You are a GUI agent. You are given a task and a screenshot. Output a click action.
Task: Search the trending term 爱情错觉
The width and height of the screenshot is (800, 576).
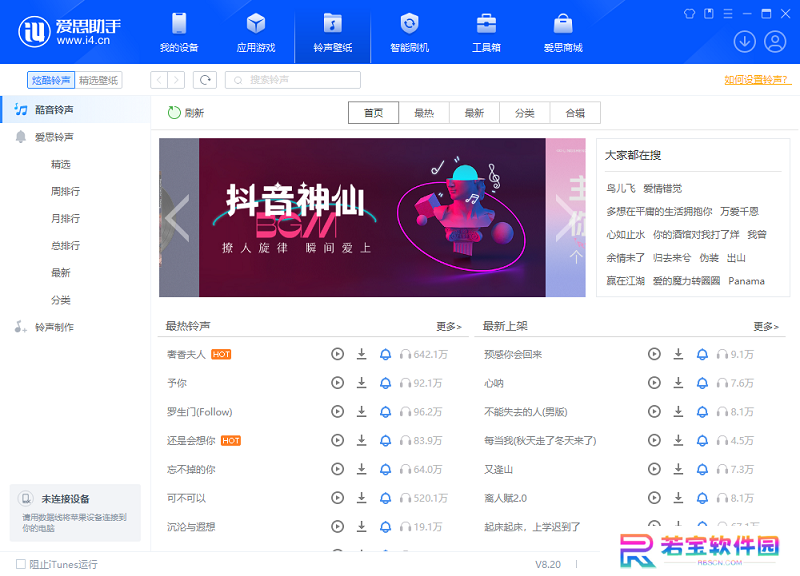click(x=662, y=189)
